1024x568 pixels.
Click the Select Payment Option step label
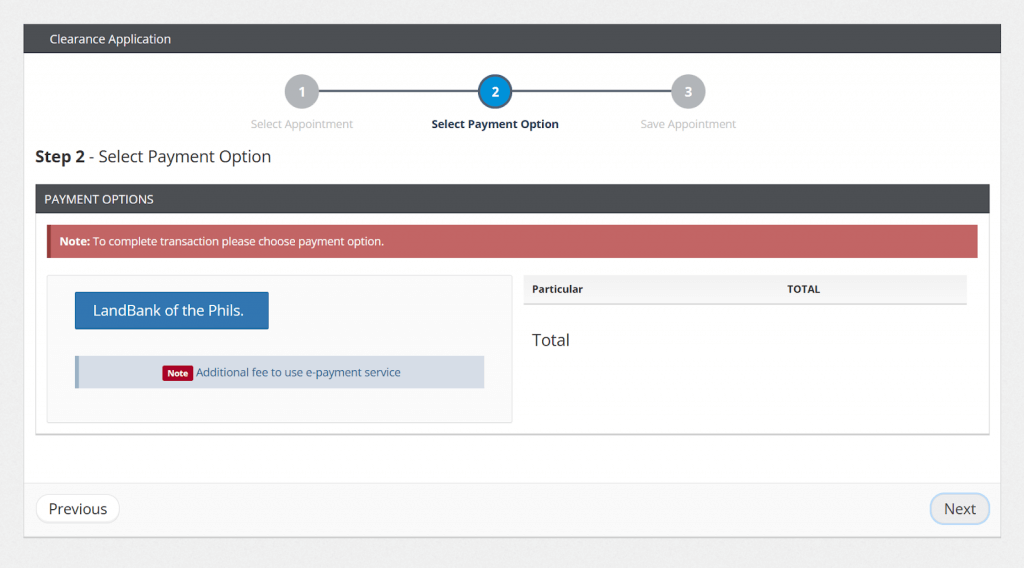495,124
